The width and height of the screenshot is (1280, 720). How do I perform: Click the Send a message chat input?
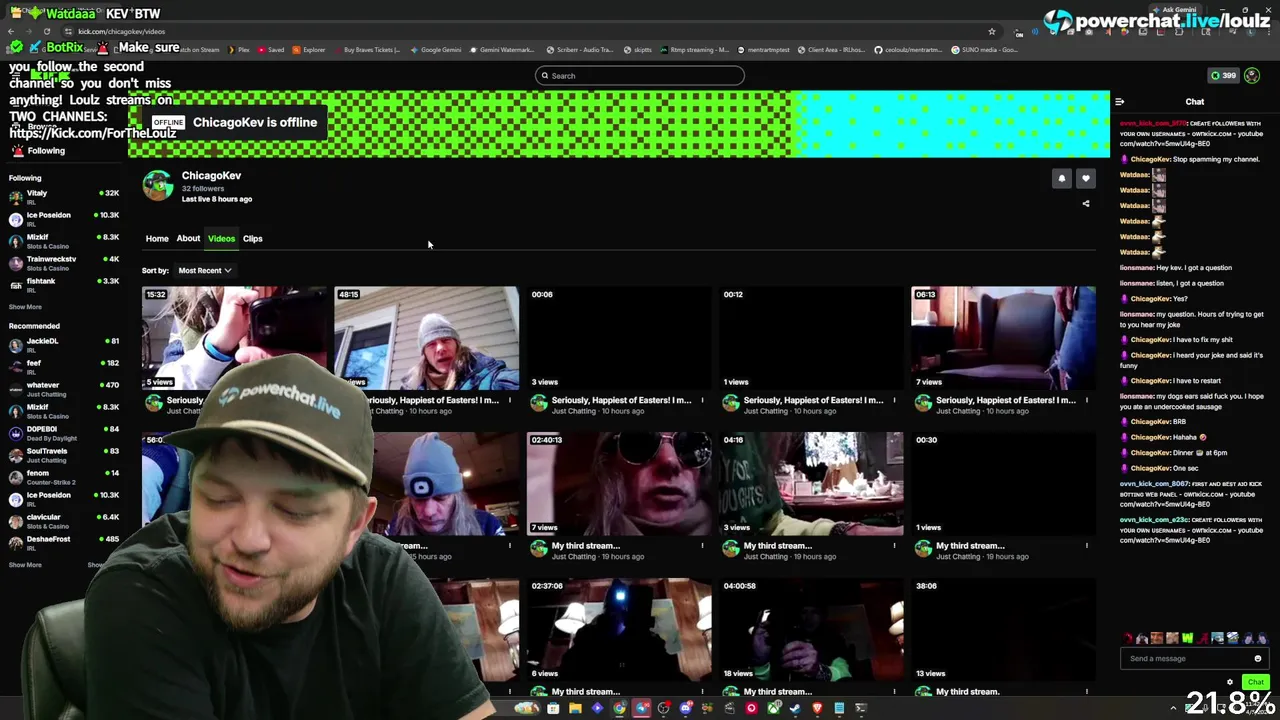point(1195,658)
